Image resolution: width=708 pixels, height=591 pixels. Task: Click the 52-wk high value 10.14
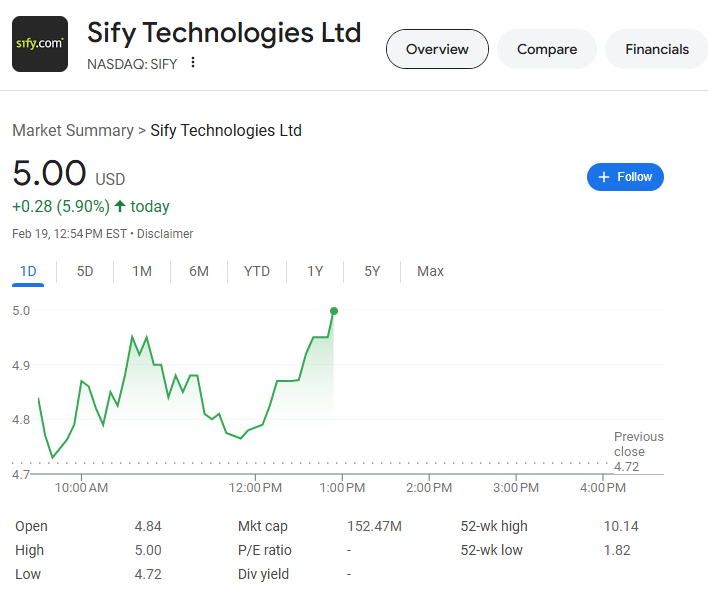point(621,526)
